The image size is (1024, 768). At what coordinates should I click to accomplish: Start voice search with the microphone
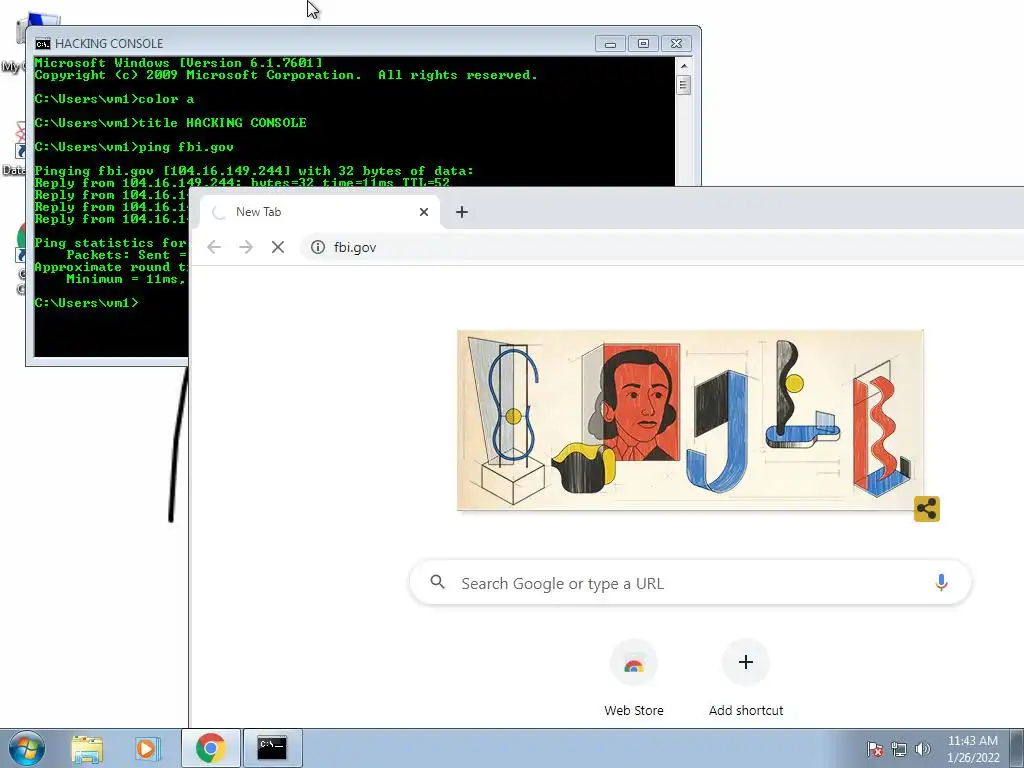tap(941, 583)
